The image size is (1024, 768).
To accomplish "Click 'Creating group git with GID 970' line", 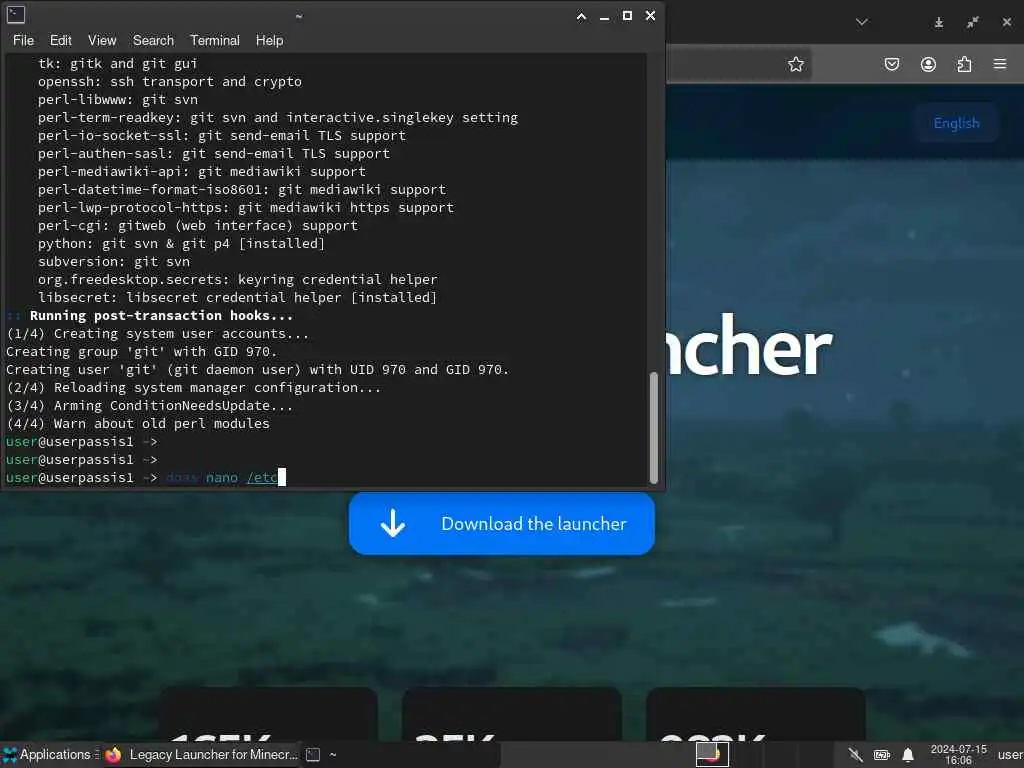I will [142, 351].
